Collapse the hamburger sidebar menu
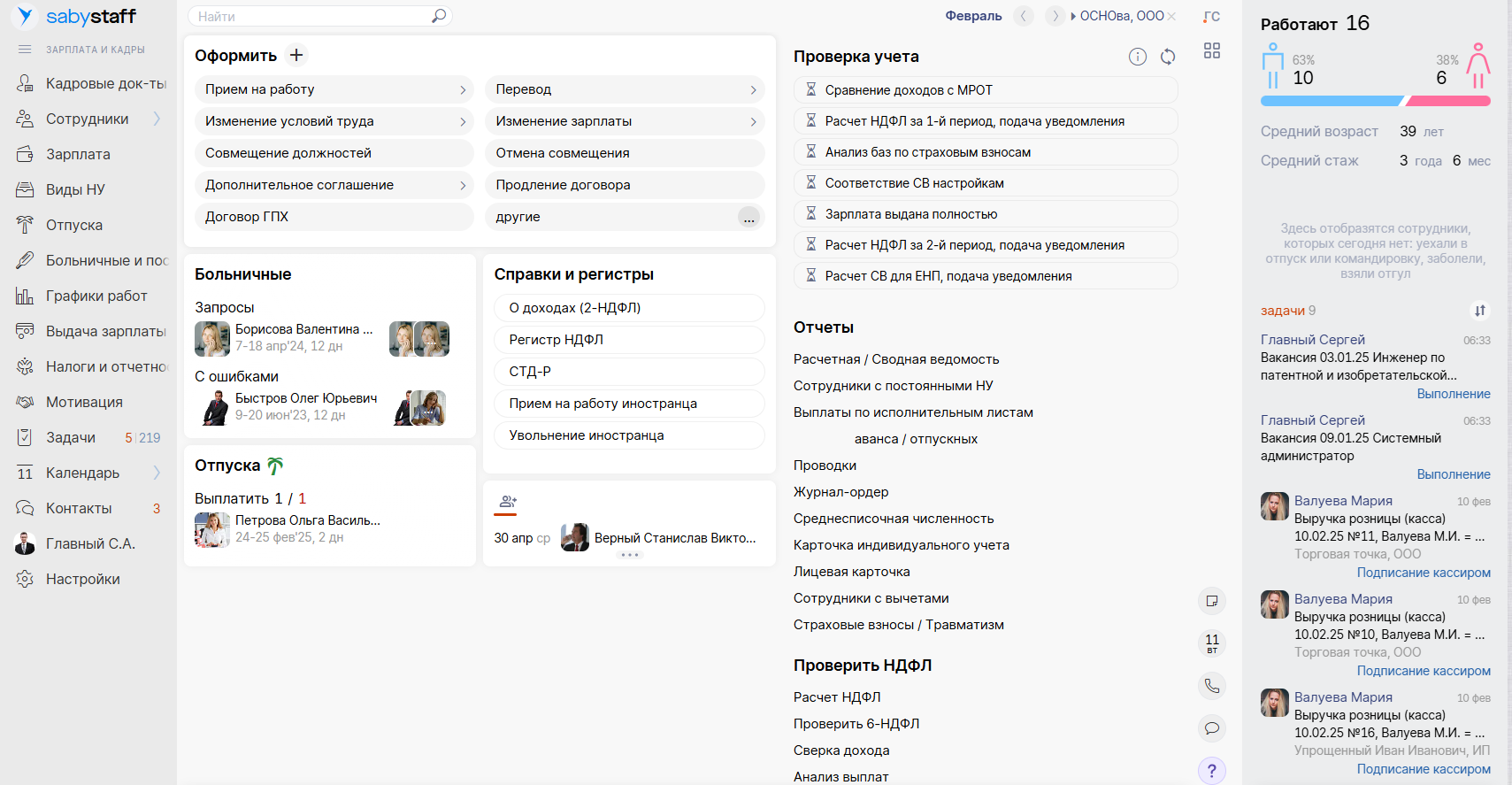The width and height of the screenshot is (1512, 785). tap(25, 50)
